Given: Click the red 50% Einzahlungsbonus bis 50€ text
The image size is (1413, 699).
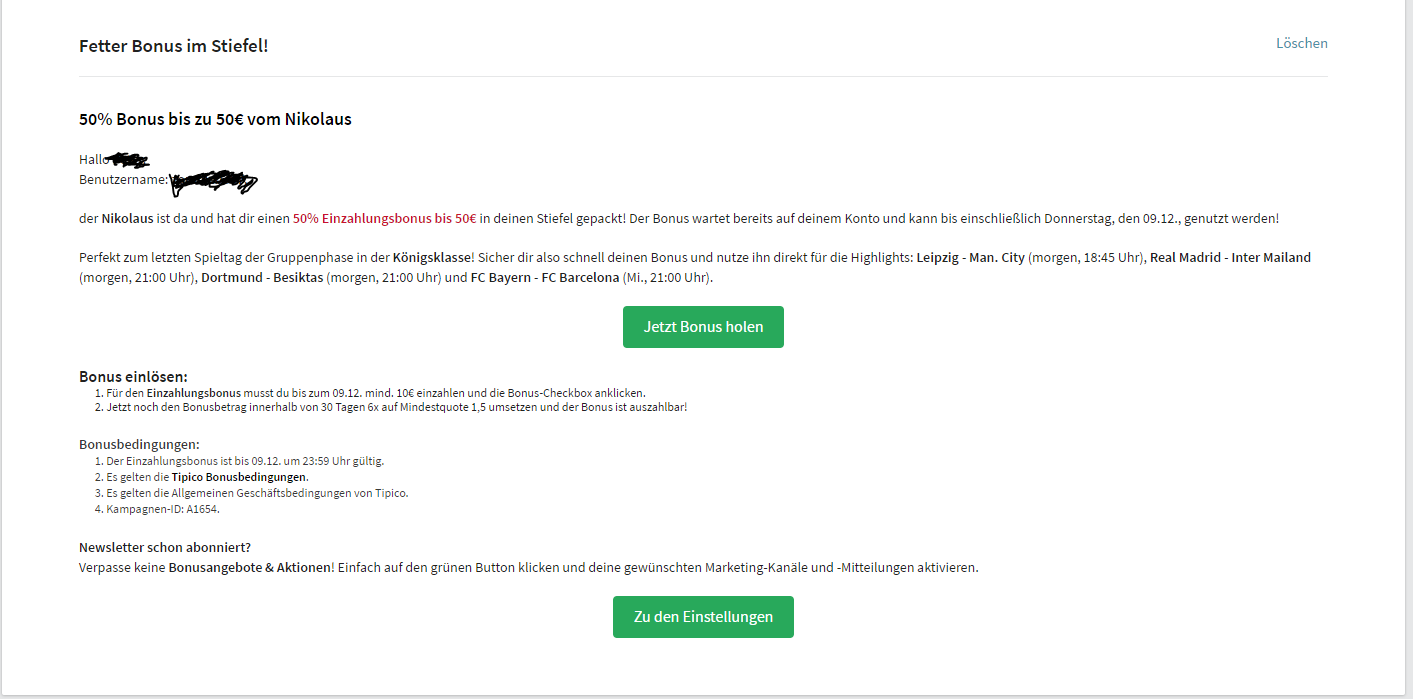Looking at the screenshot, I should coord(391,218).
